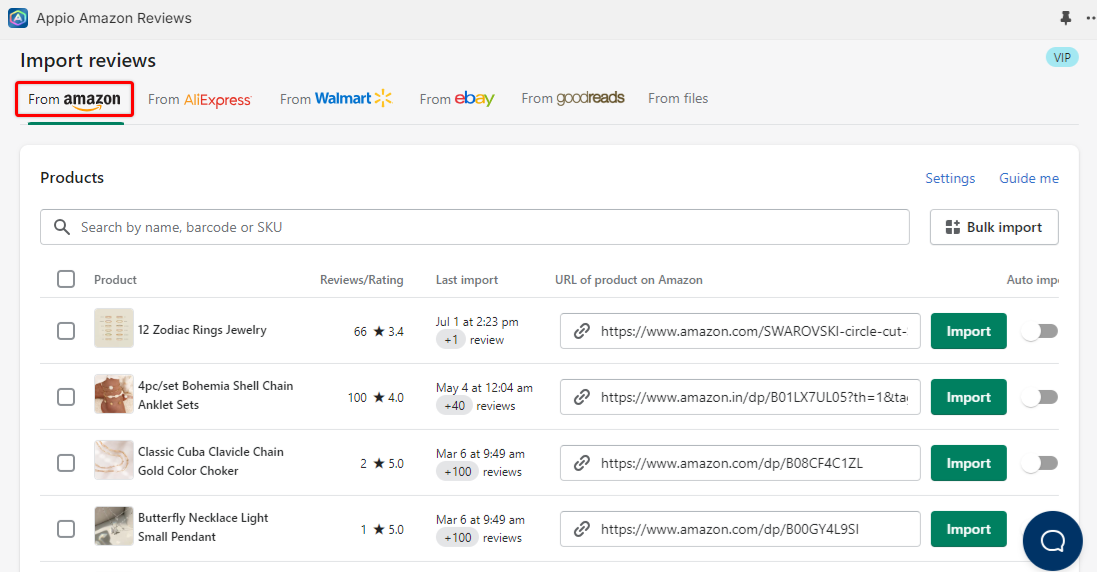Open the more options menu in the header

point(1090,18)
